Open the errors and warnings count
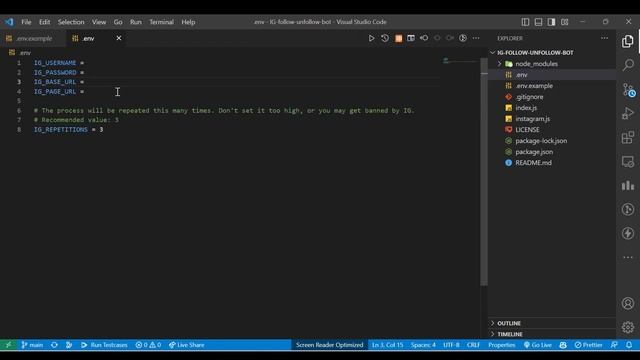Screen dimensions: 640x360 point(148,345)
